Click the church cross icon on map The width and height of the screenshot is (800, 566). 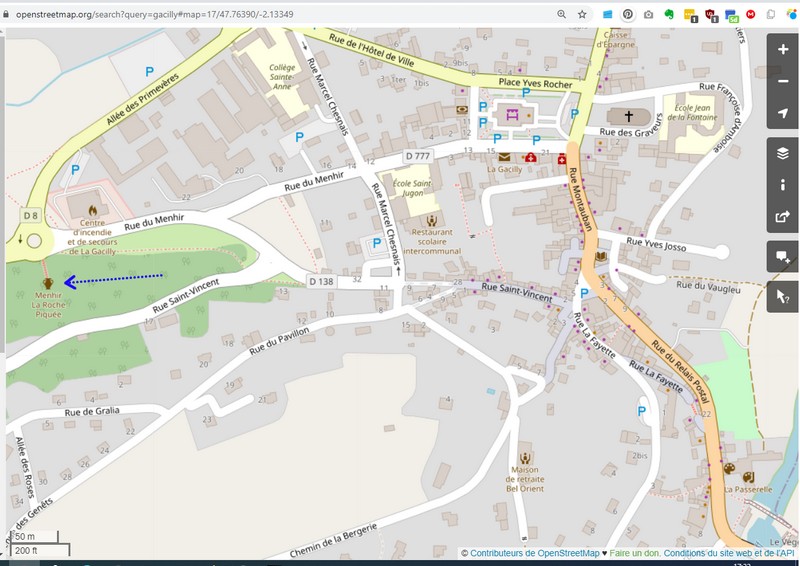point(629,116)
